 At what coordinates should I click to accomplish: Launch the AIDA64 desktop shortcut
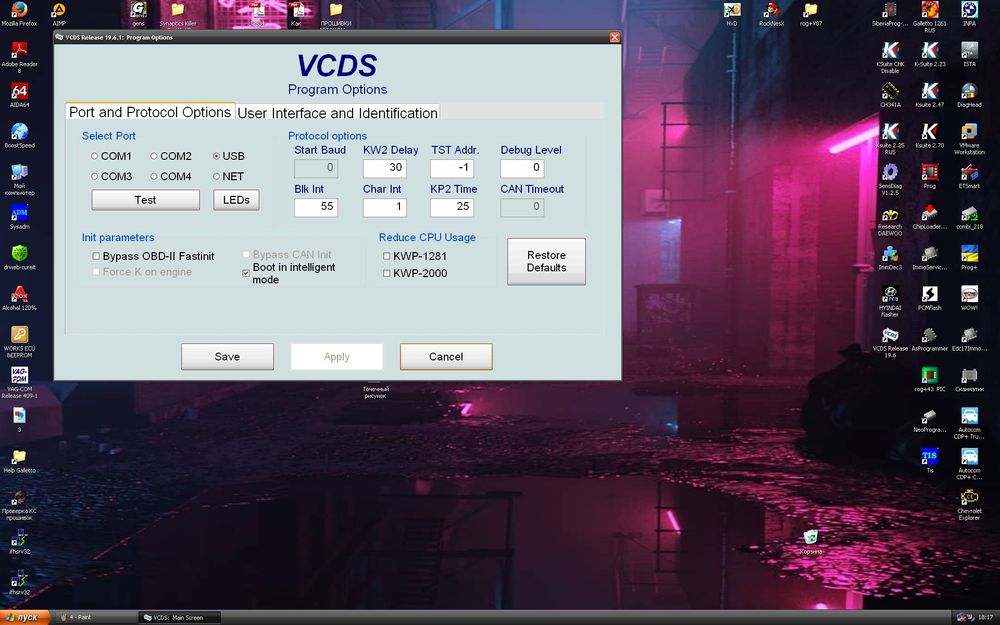click(19, 96)
